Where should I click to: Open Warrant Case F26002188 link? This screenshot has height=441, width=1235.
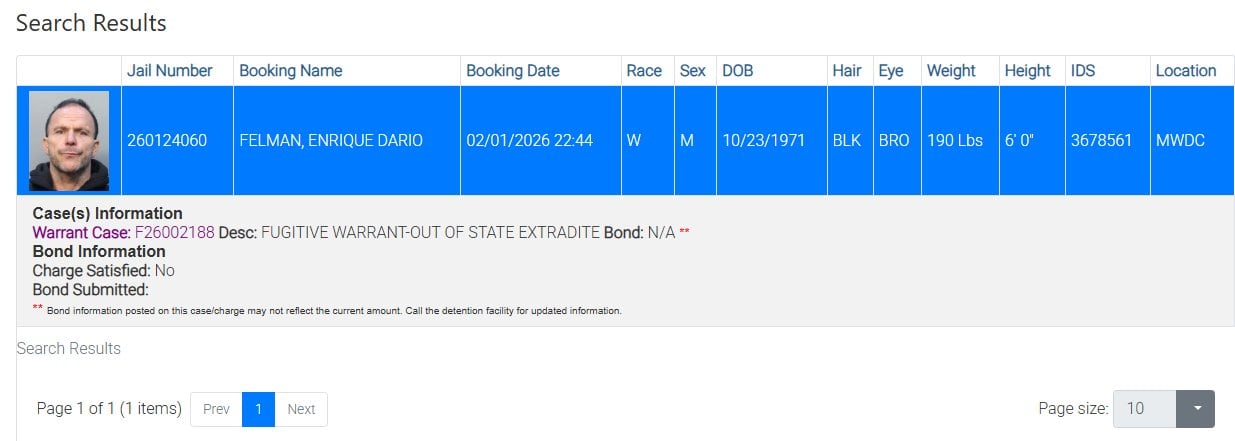tap(174, 232)
